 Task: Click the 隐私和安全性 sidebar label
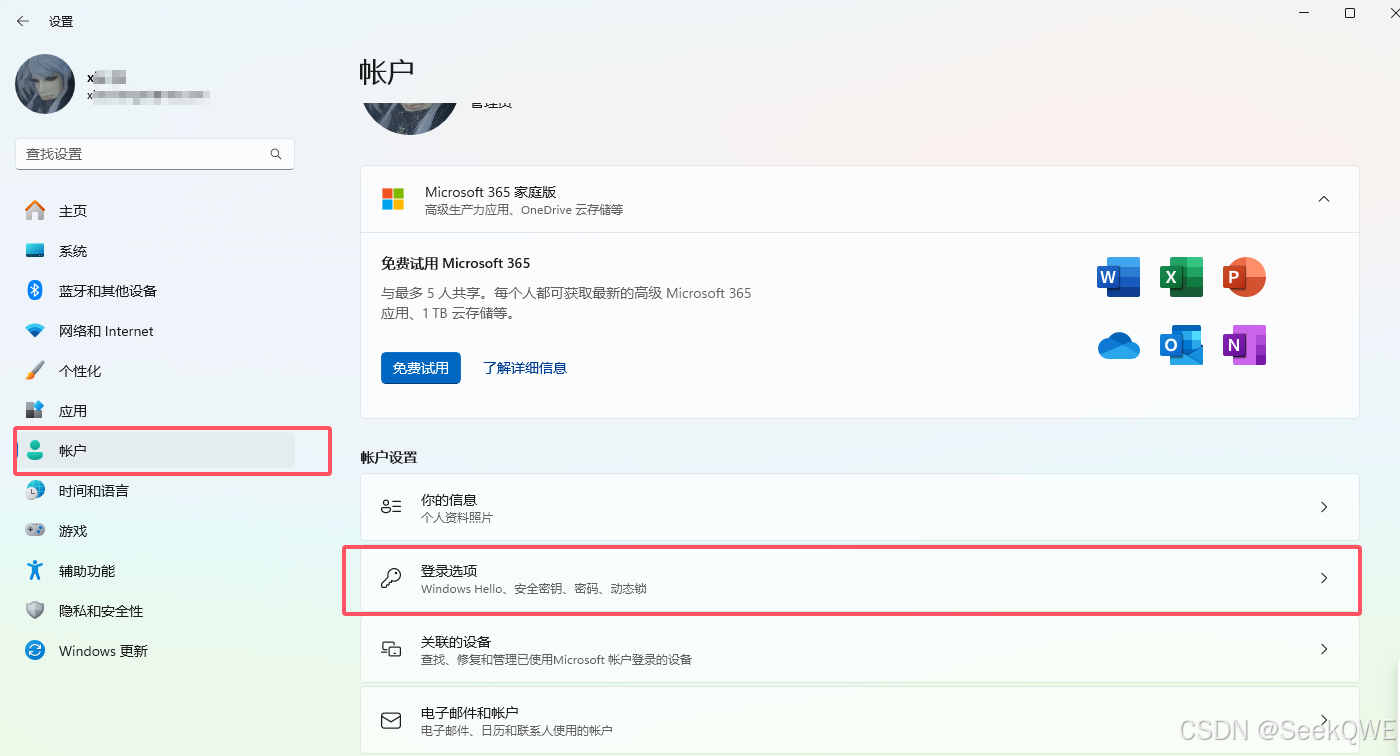(x=101, y=610)
